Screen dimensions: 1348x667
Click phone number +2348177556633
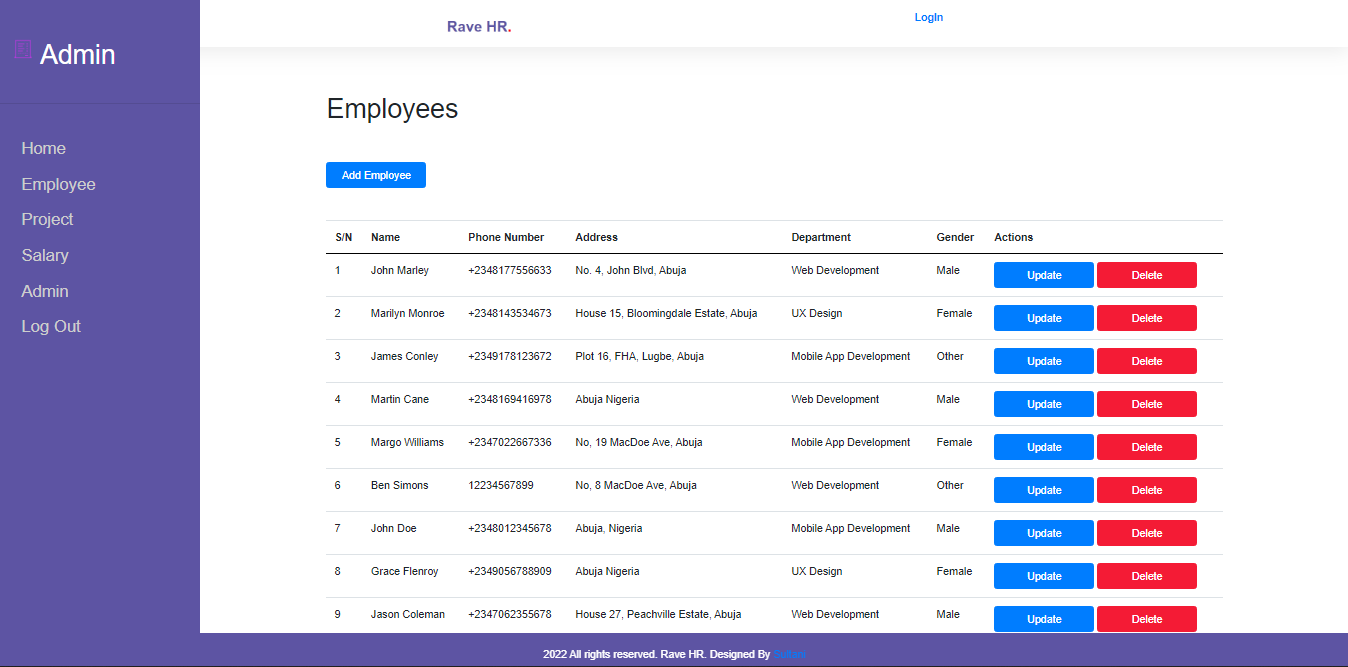tap(510, 270)
